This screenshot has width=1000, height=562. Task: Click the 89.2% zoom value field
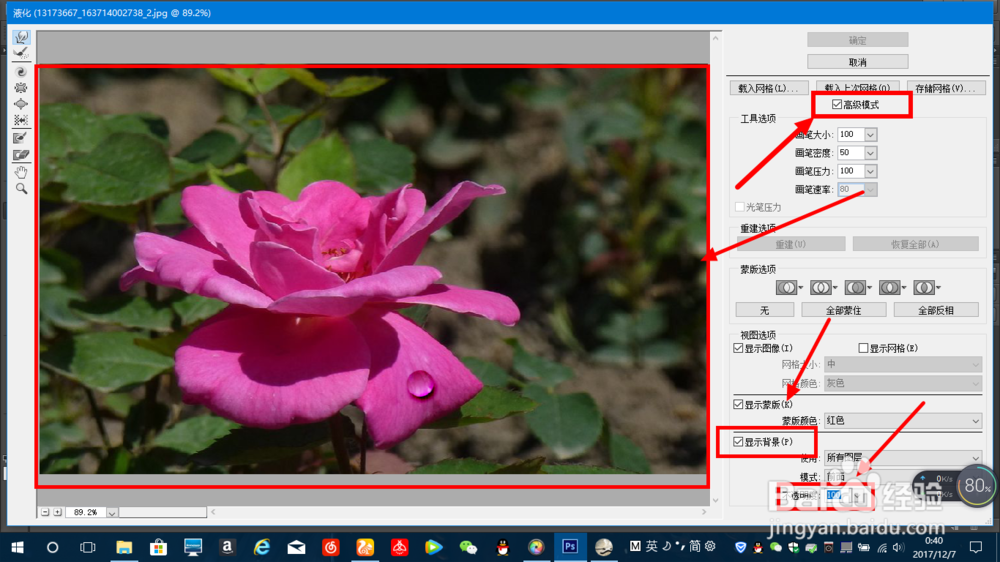pyautogui.click(x=85, y=513)
